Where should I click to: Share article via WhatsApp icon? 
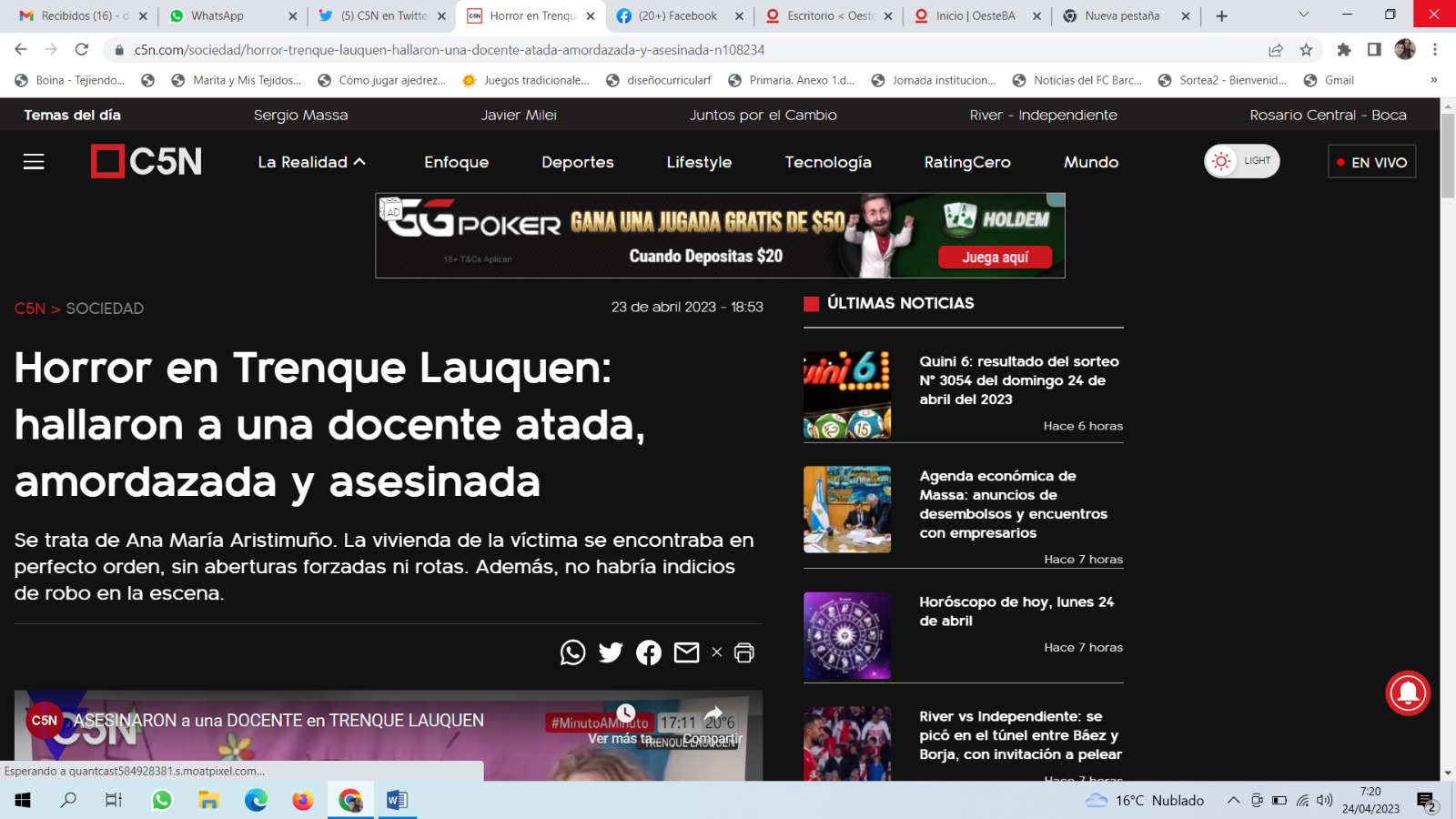click(x=572, y=652)
